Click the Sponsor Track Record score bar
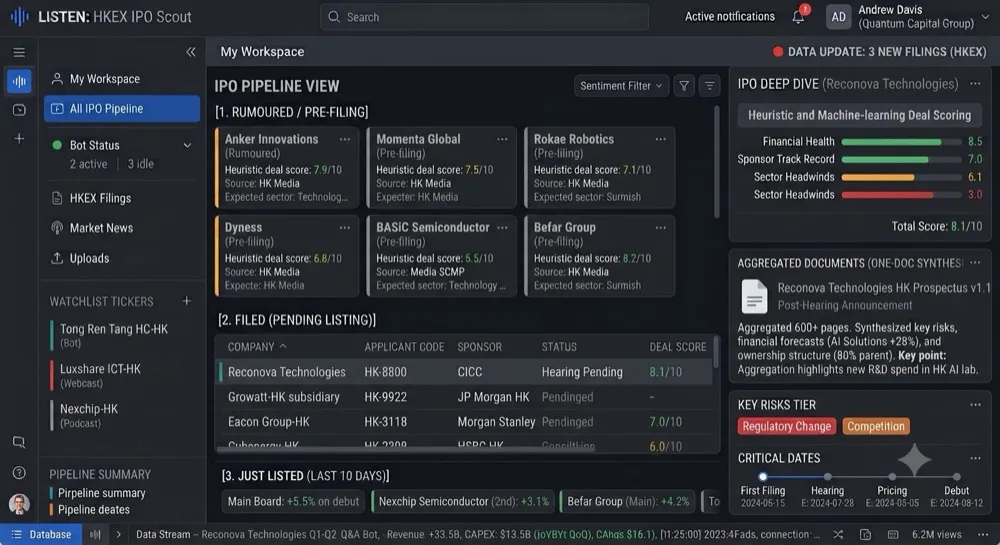This screenshot has height=545, width=1000. pos(901,159)
